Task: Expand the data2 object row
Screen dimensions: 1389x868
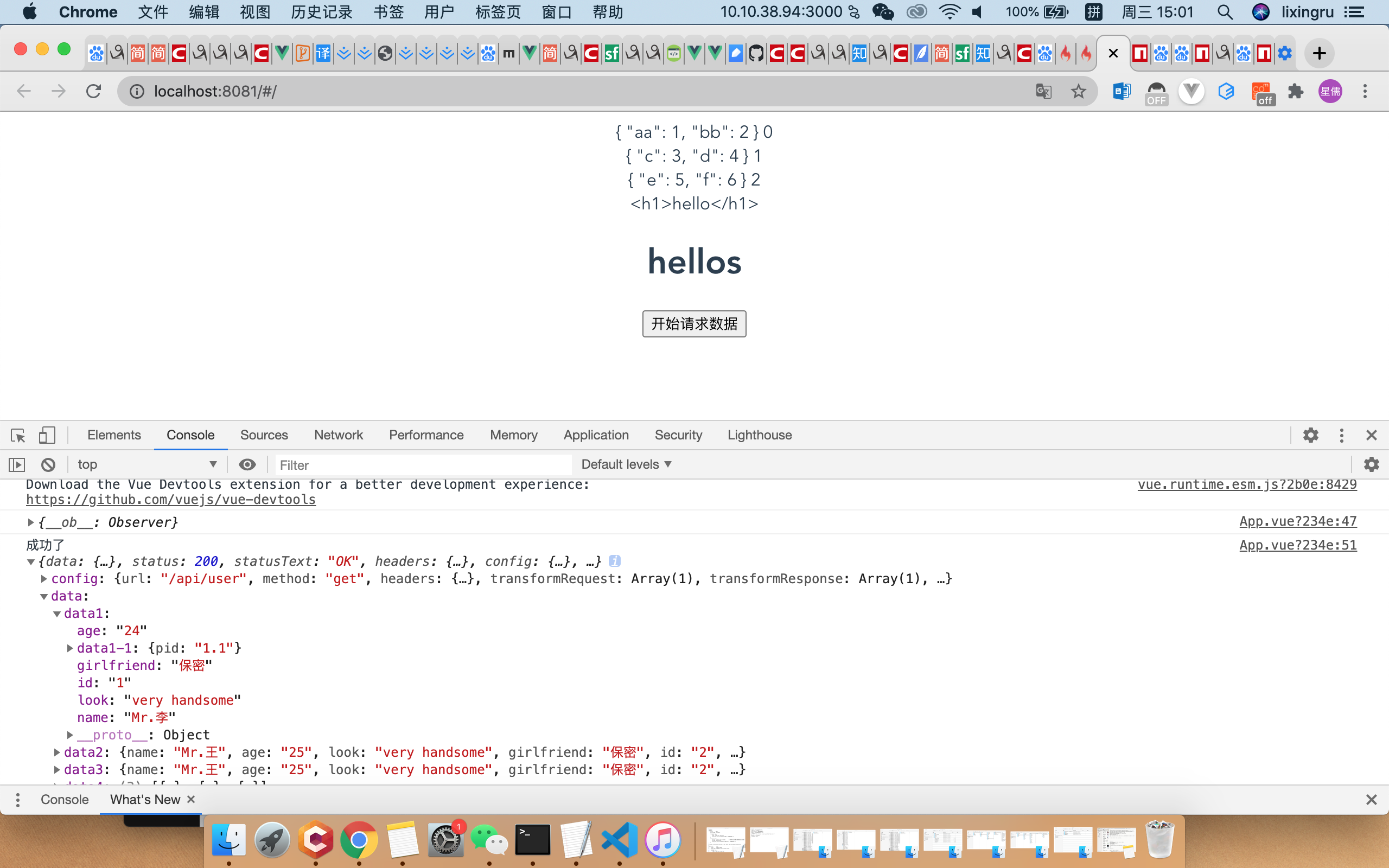Action: 57,752
